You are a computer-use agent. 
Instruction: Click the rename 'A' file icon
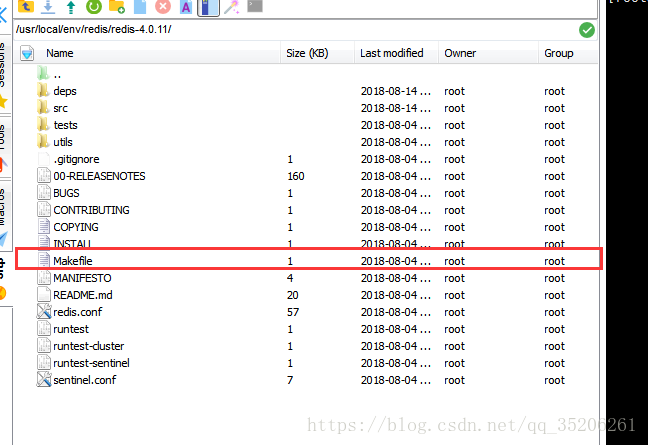[186, 7]
